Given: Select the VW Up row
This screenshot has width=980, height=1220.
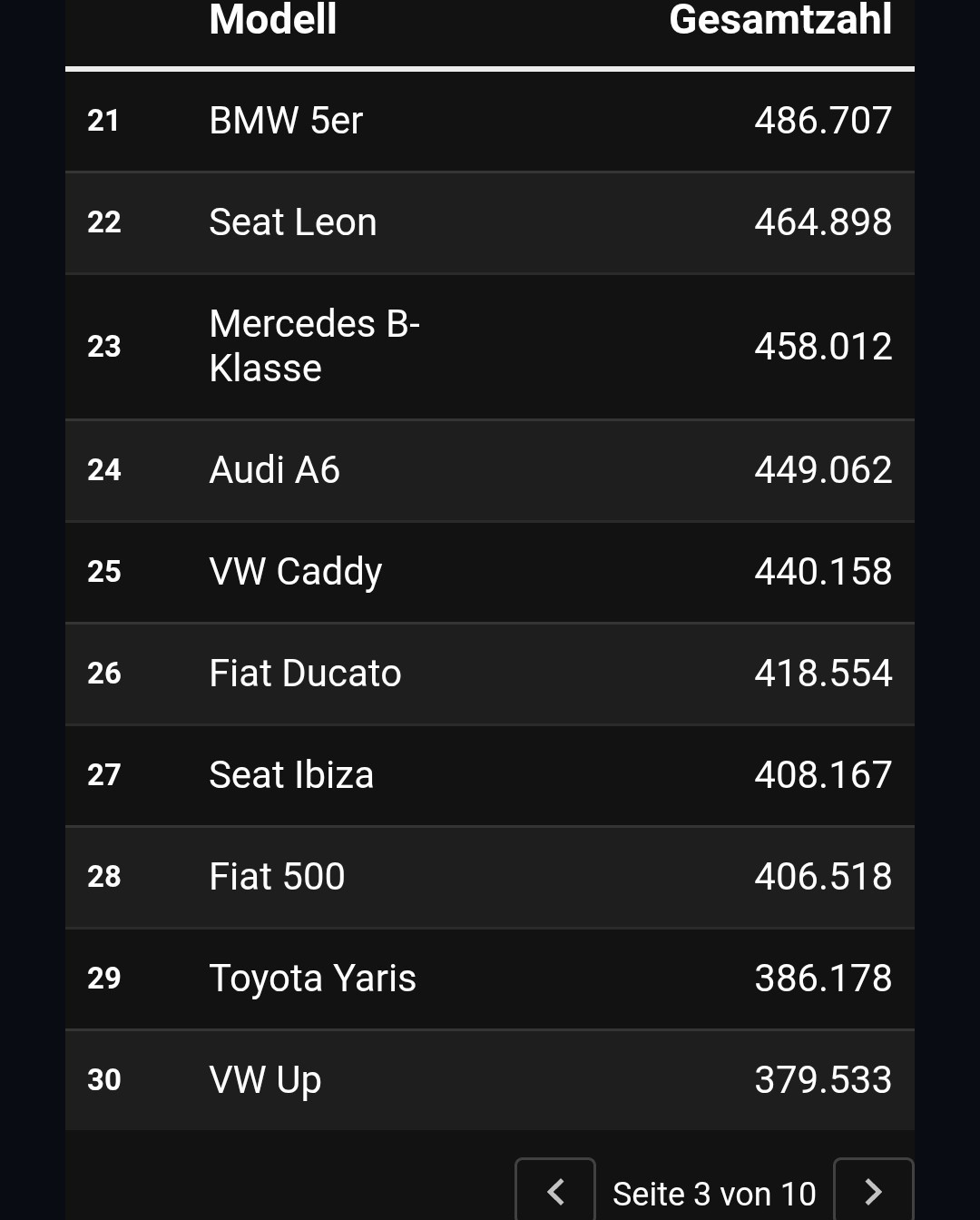Looking at the screenshot, I should click(x=490, y=1080).
